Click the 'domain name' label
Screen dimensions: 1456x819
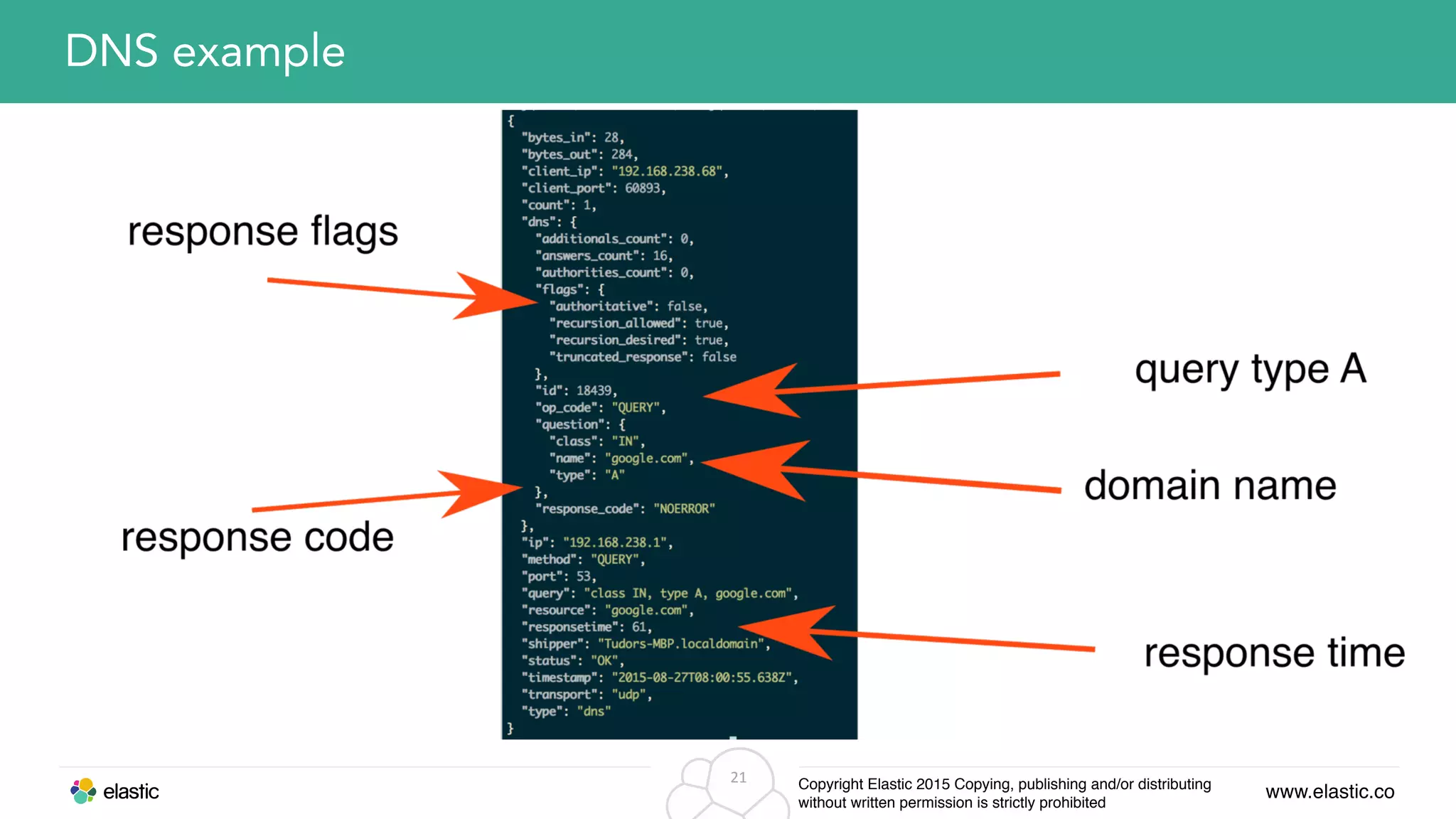click(1209, 486)
